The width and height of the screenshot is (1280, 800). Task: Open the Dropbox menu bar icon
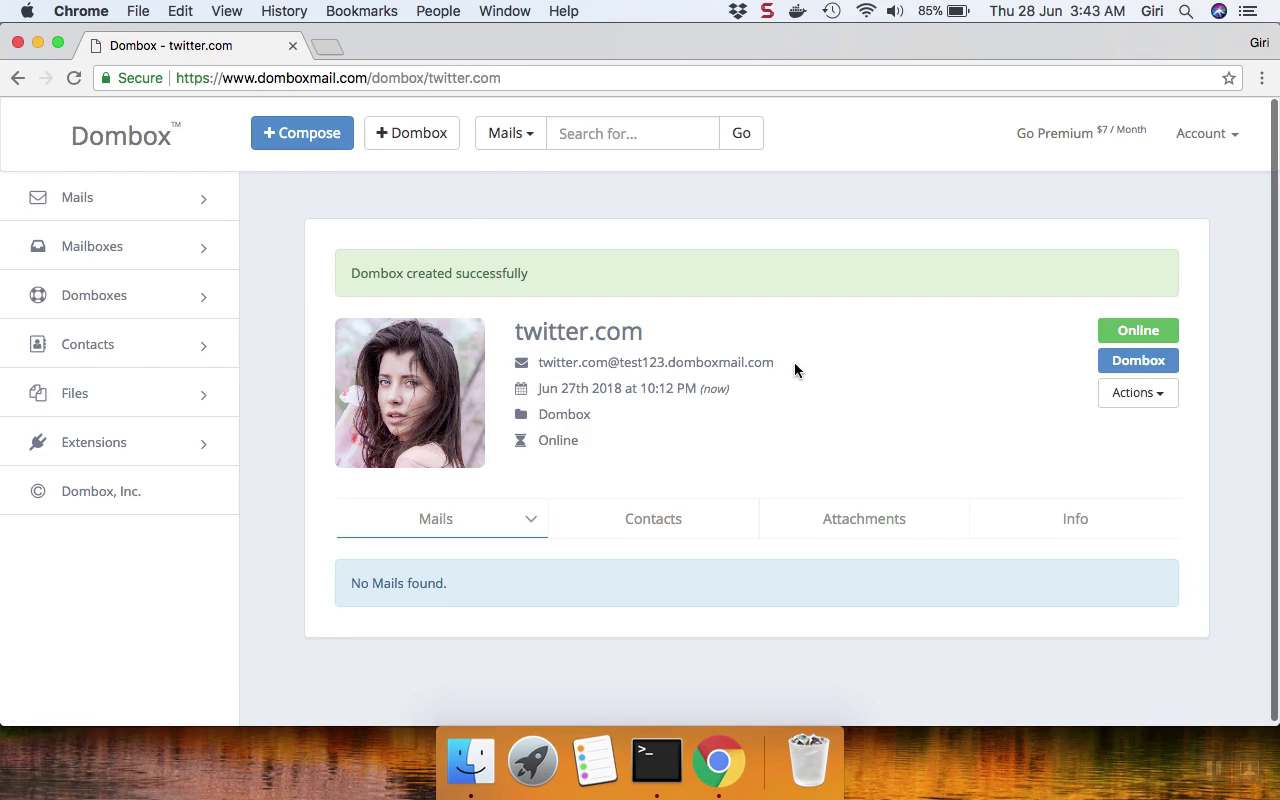738,11
